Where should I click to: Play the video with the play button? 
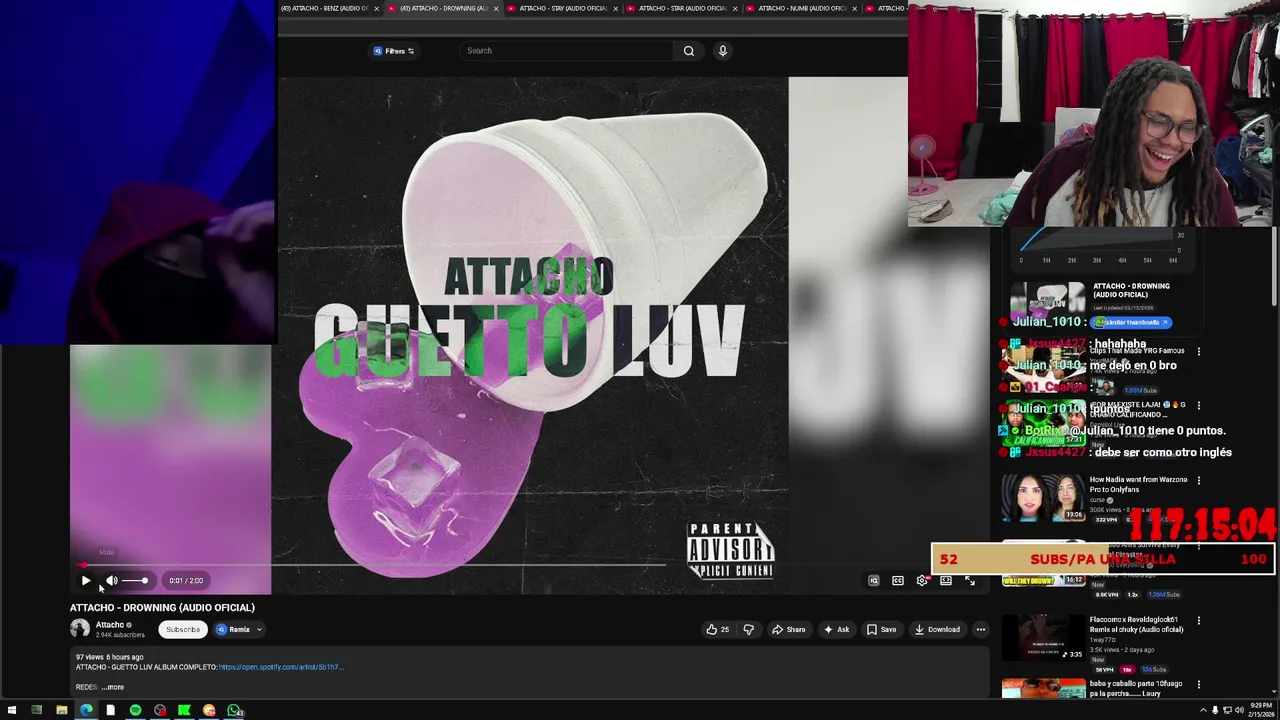click(86, 580)
